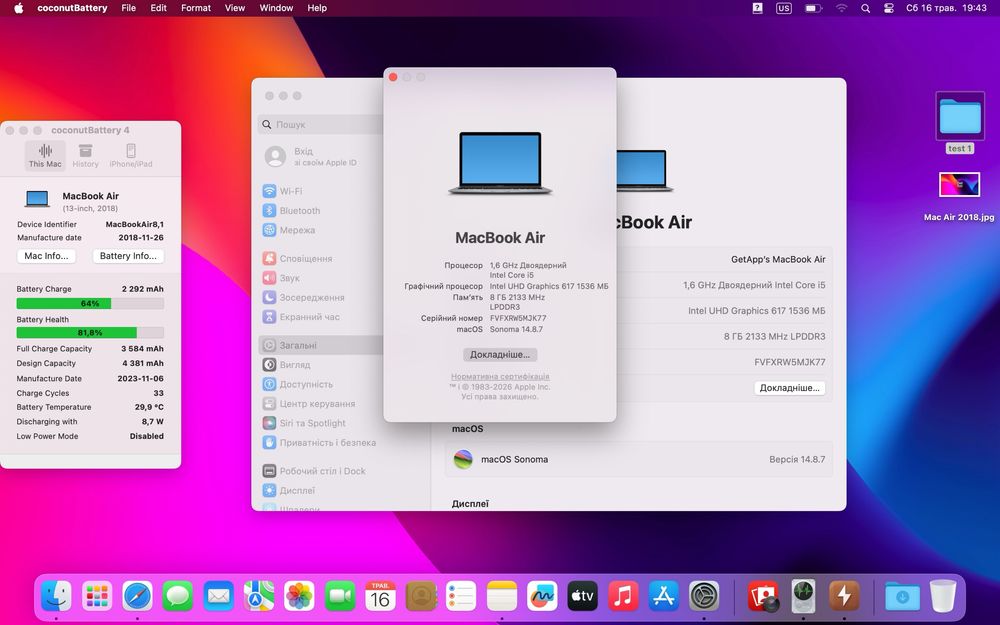This screenshot has height=625, width=1000.
Task: Open the Нормативна сертифікація link
Action: 500,376
